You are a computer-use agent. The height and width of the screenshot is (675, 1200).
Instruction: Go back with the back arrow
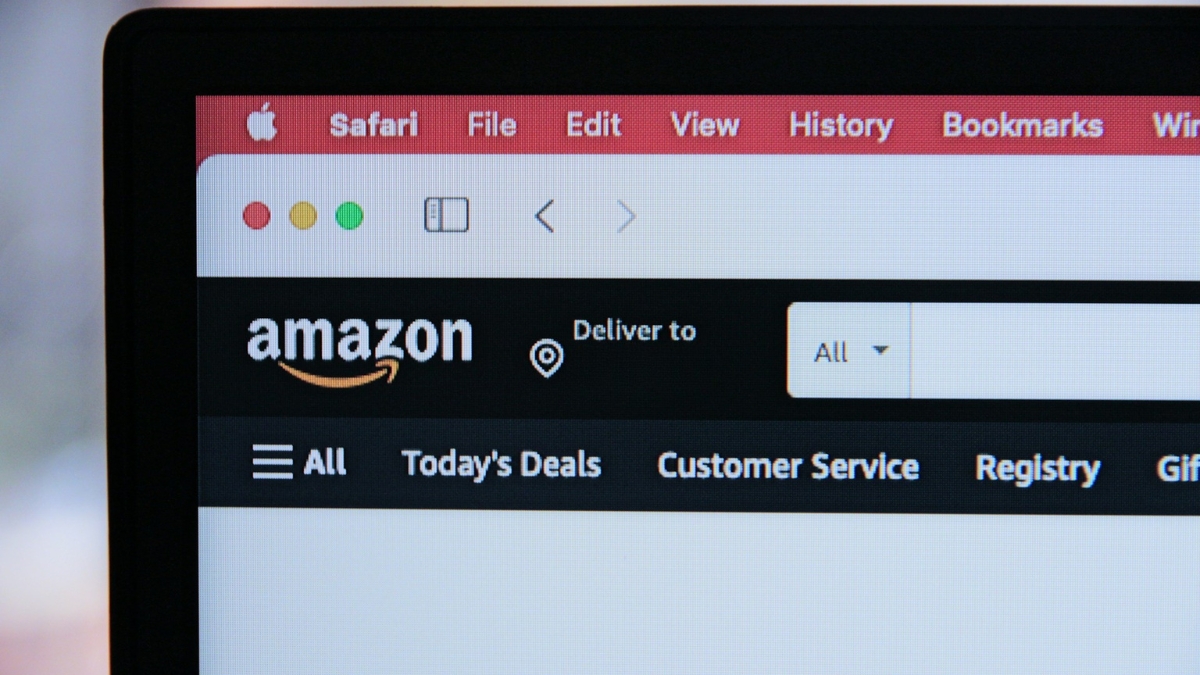(x=544, y=216)
